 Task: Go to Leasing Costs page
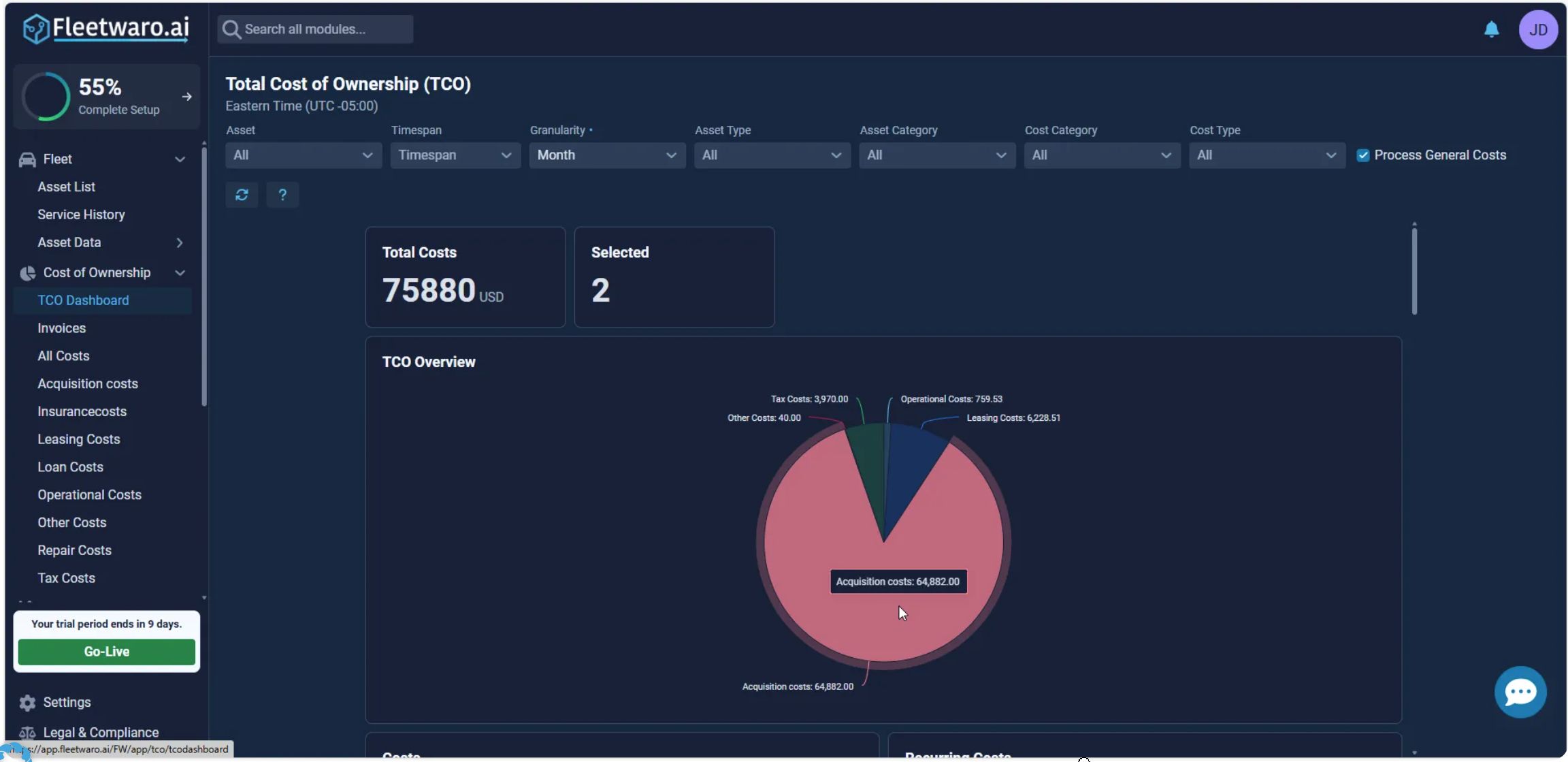(x=78, y=439)
